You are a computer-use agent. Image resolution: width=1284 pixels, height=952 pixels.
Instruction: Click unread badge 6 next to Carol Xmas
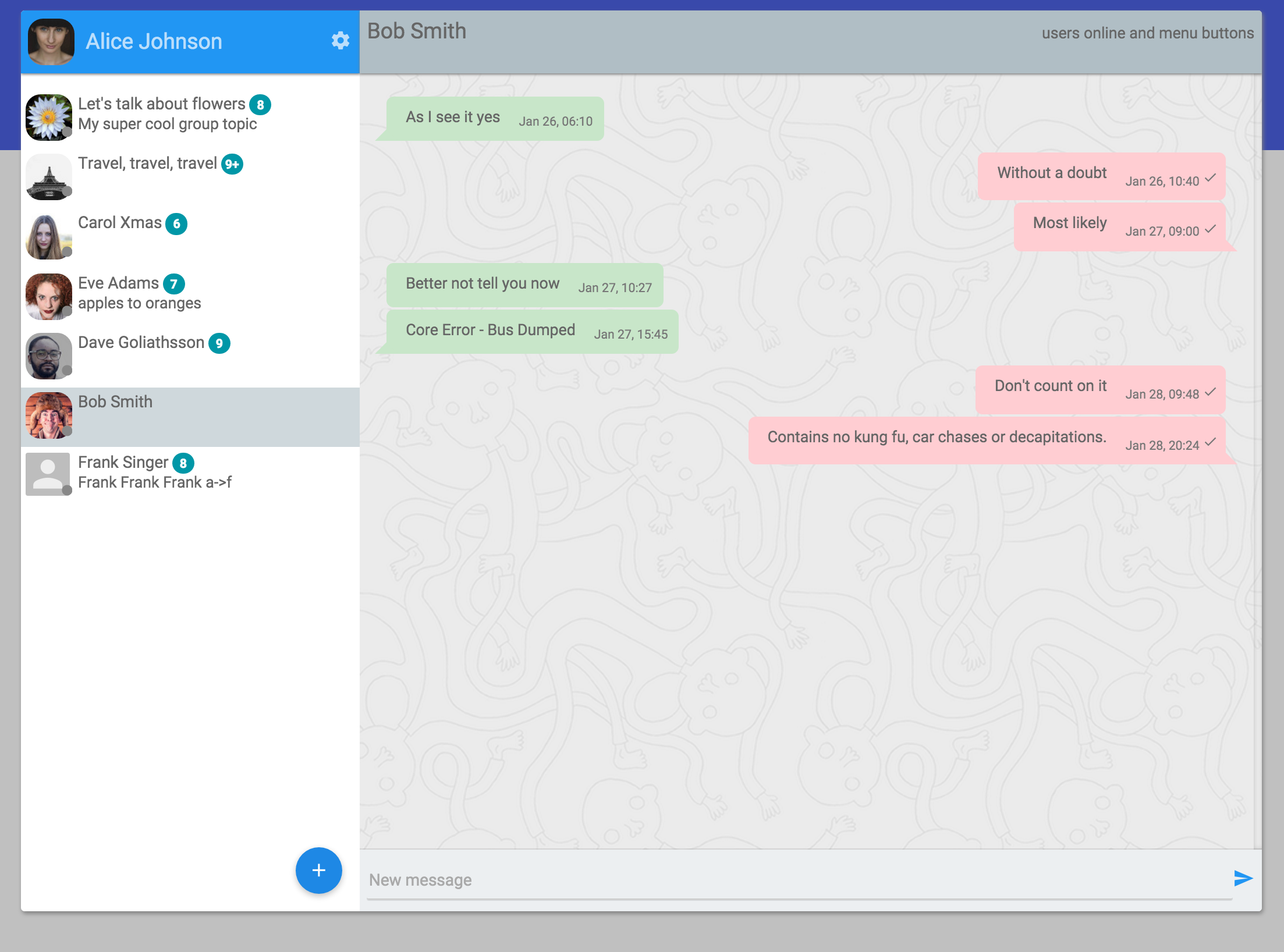click(176, 223)
